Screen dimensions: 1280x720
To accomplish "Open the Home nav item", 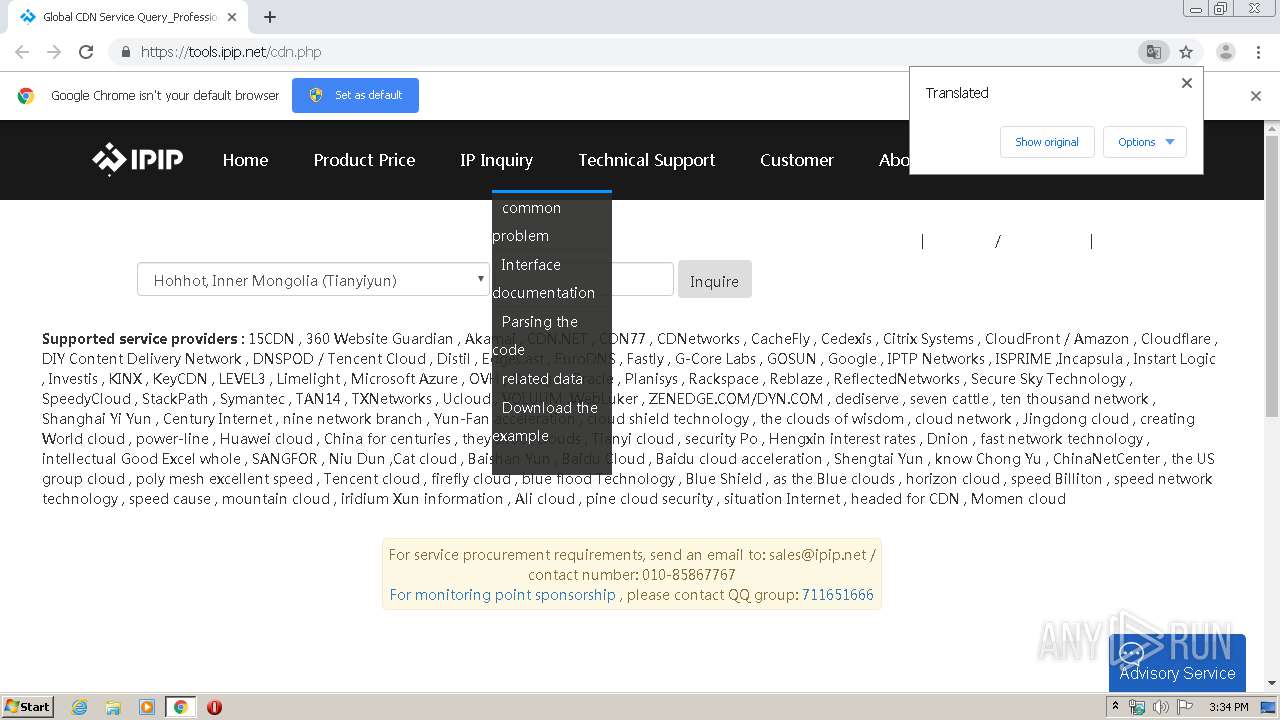I will [245, 160].
